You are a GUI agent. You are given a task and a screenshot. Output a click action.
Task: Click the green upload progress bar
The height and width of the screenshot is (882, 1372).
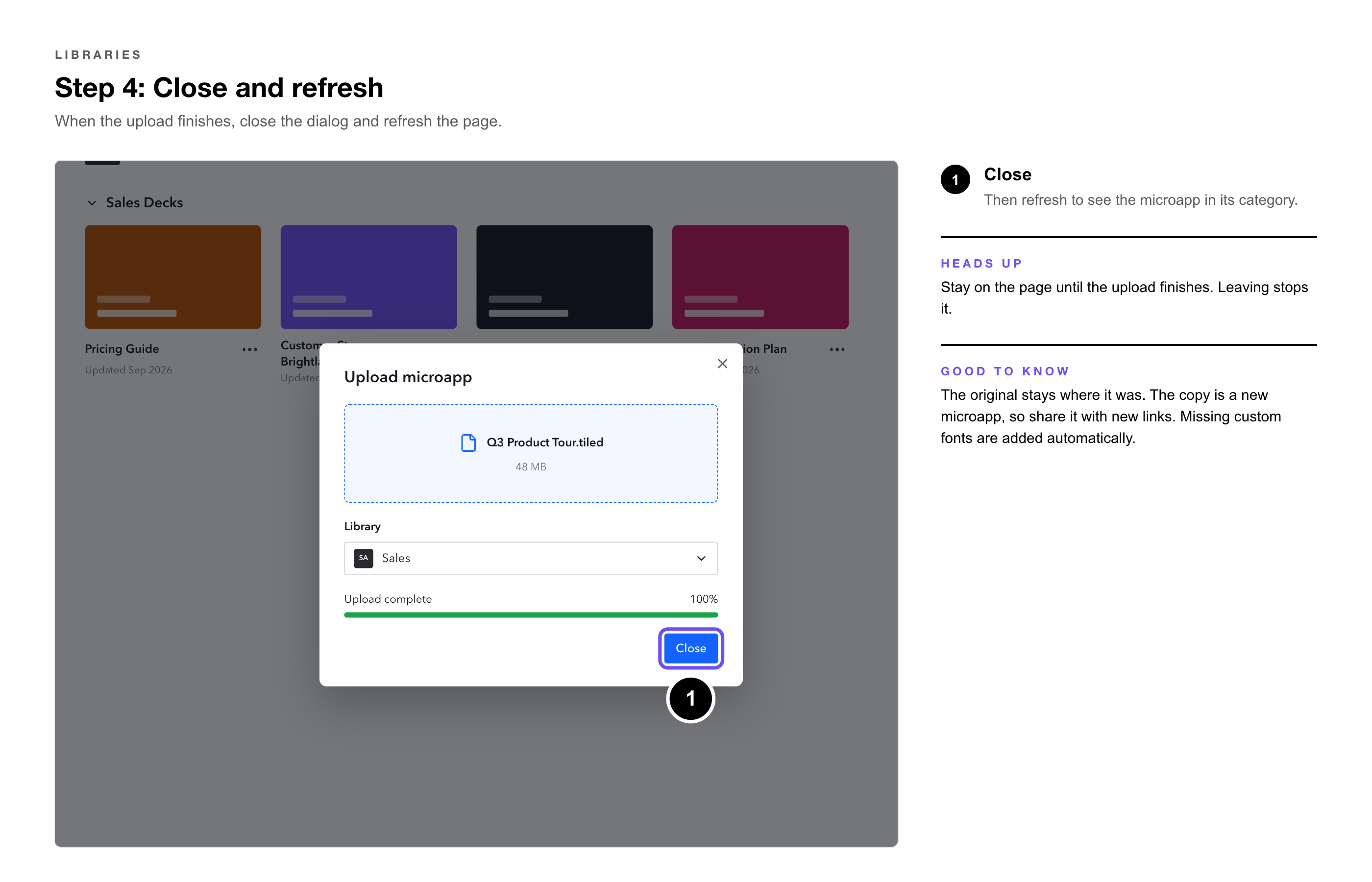click(x=530, y=614)
